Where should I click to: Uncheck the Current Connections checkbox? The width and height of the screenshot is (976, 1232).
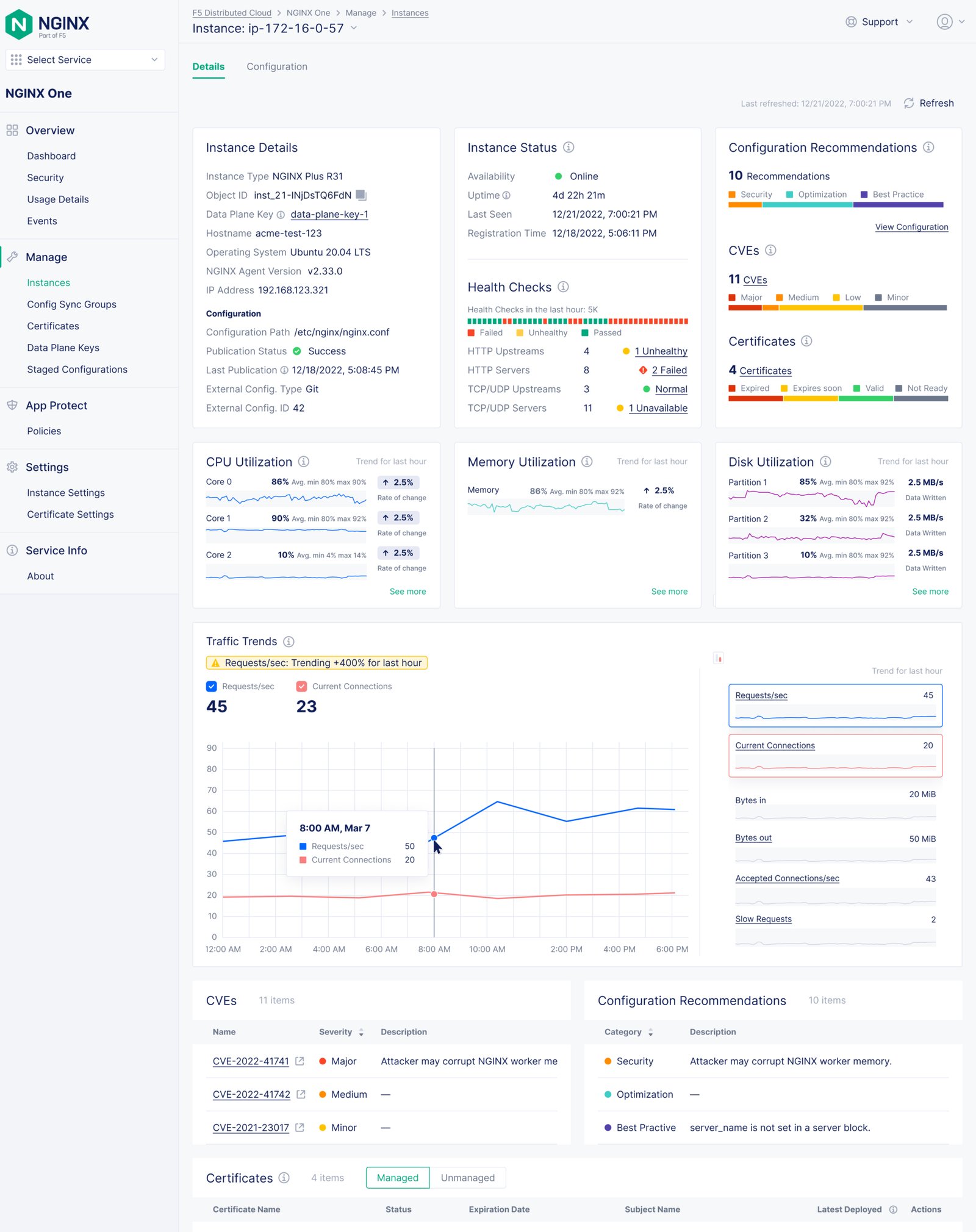coord(301,686)
